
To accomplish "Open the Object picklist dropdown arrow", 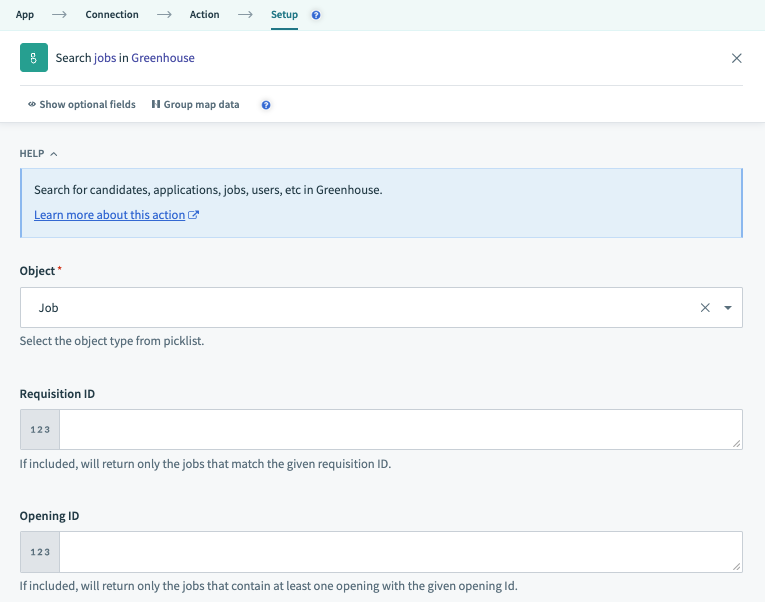I will coord(727,308).
